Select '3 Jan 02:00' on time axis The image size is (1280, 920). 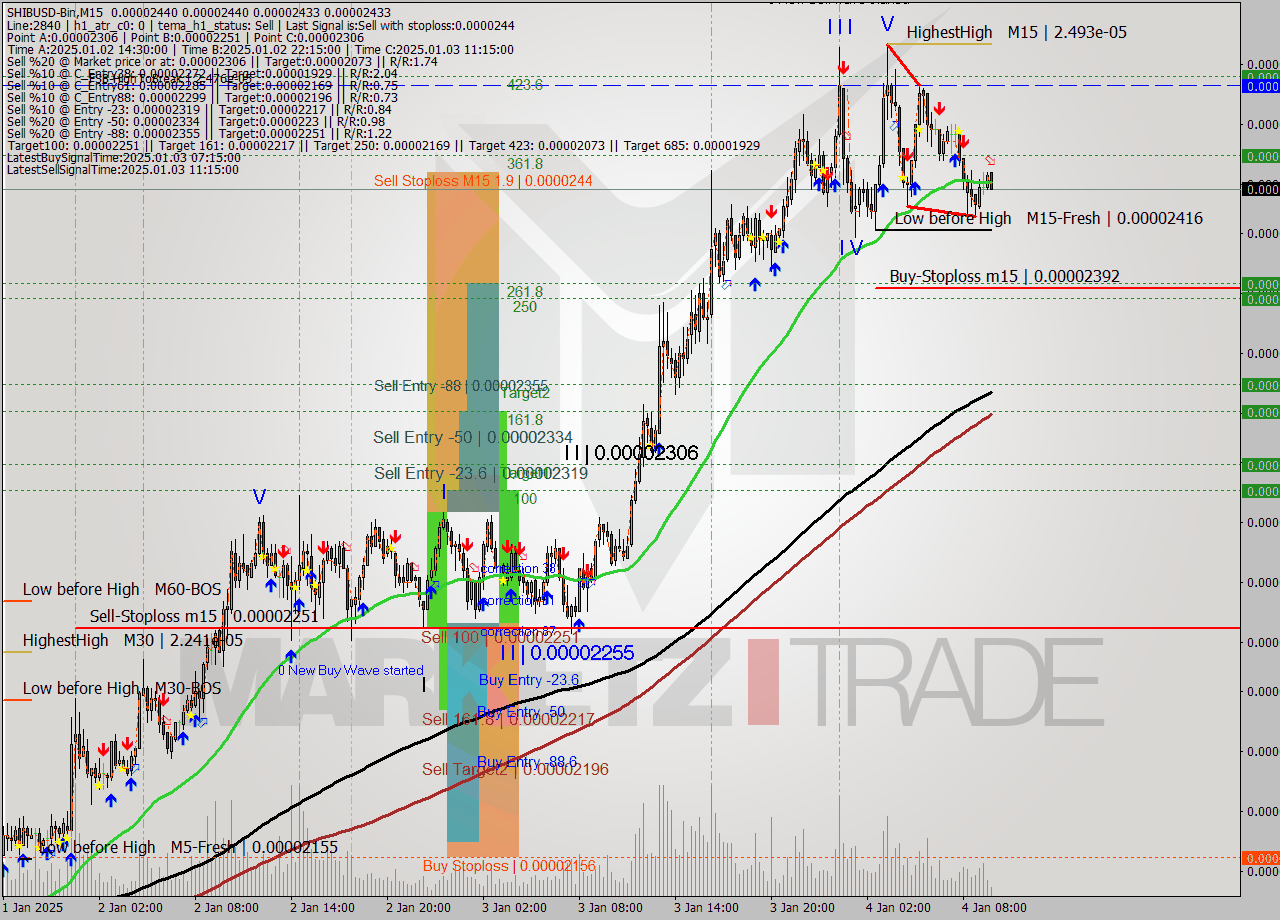(514, 908)
